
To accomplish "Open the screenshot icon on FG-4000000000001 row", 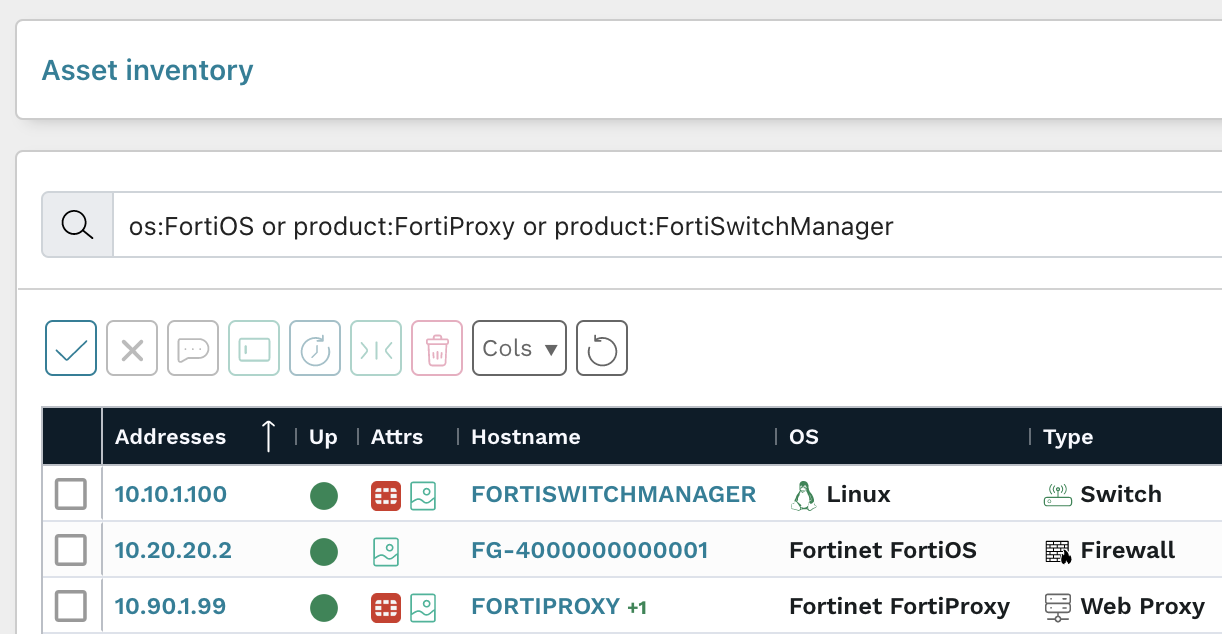I will point(387,550).
